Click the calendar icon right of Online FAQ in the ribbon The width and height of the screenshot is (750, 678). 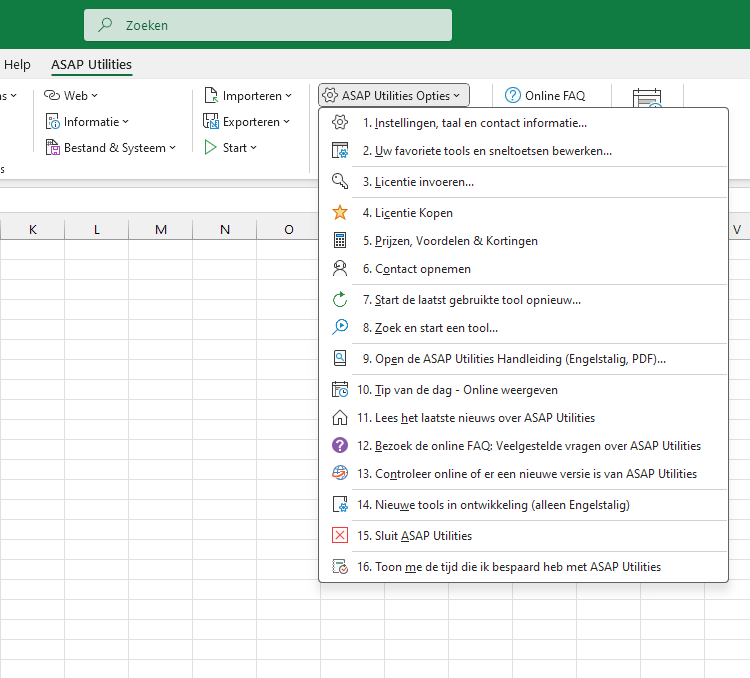pos(647,98)
